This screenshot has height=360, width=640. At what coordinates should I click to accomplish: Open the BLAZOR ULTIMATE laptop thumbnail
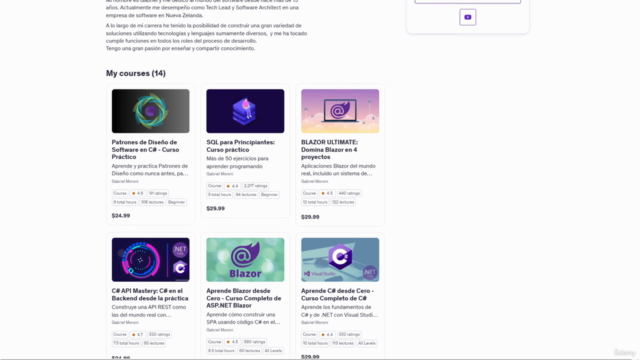click(340, 111)
